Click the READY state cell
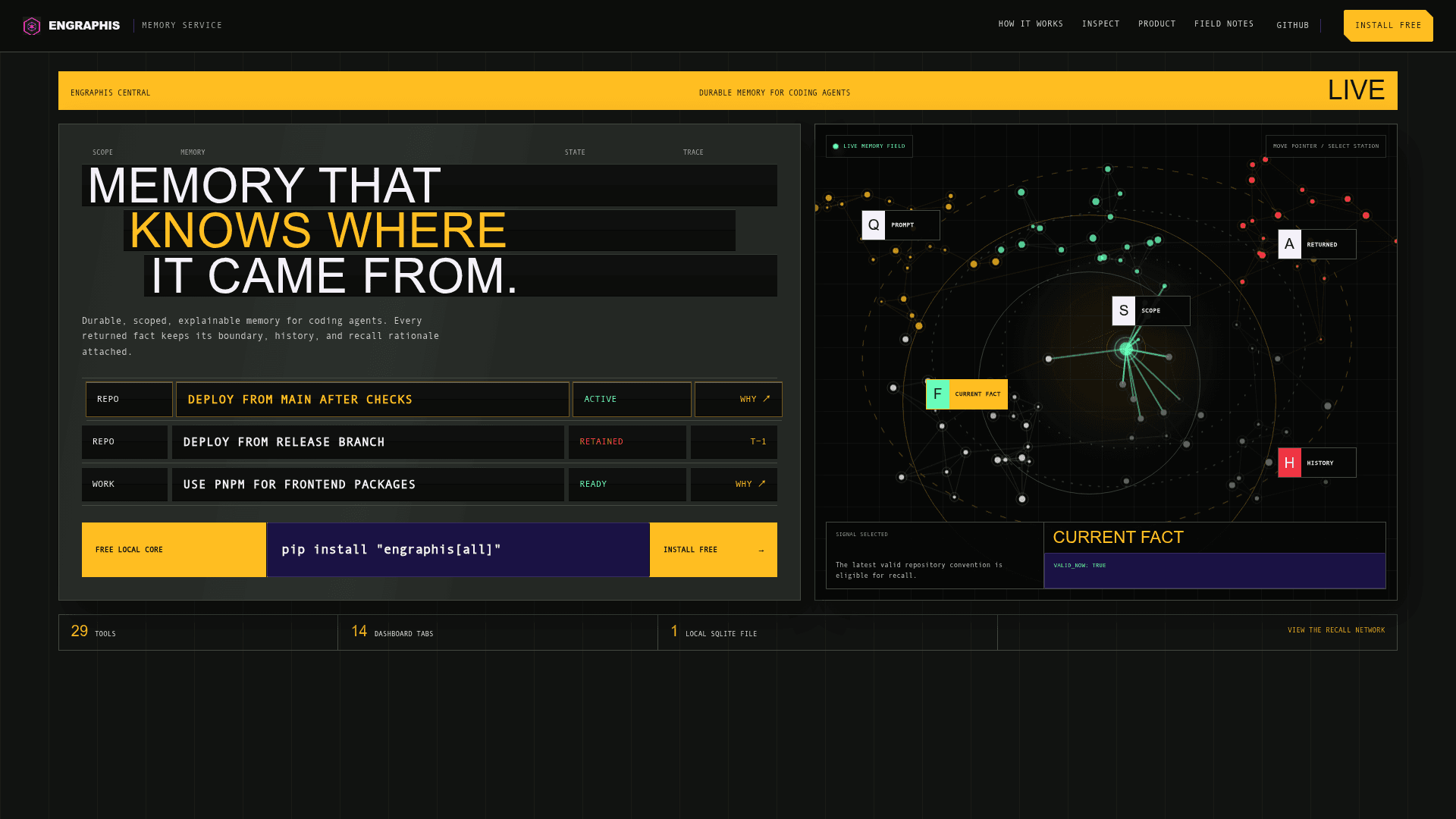This screenshot has width=1456, height=819. pyautogui.click(x=627, y=485)
